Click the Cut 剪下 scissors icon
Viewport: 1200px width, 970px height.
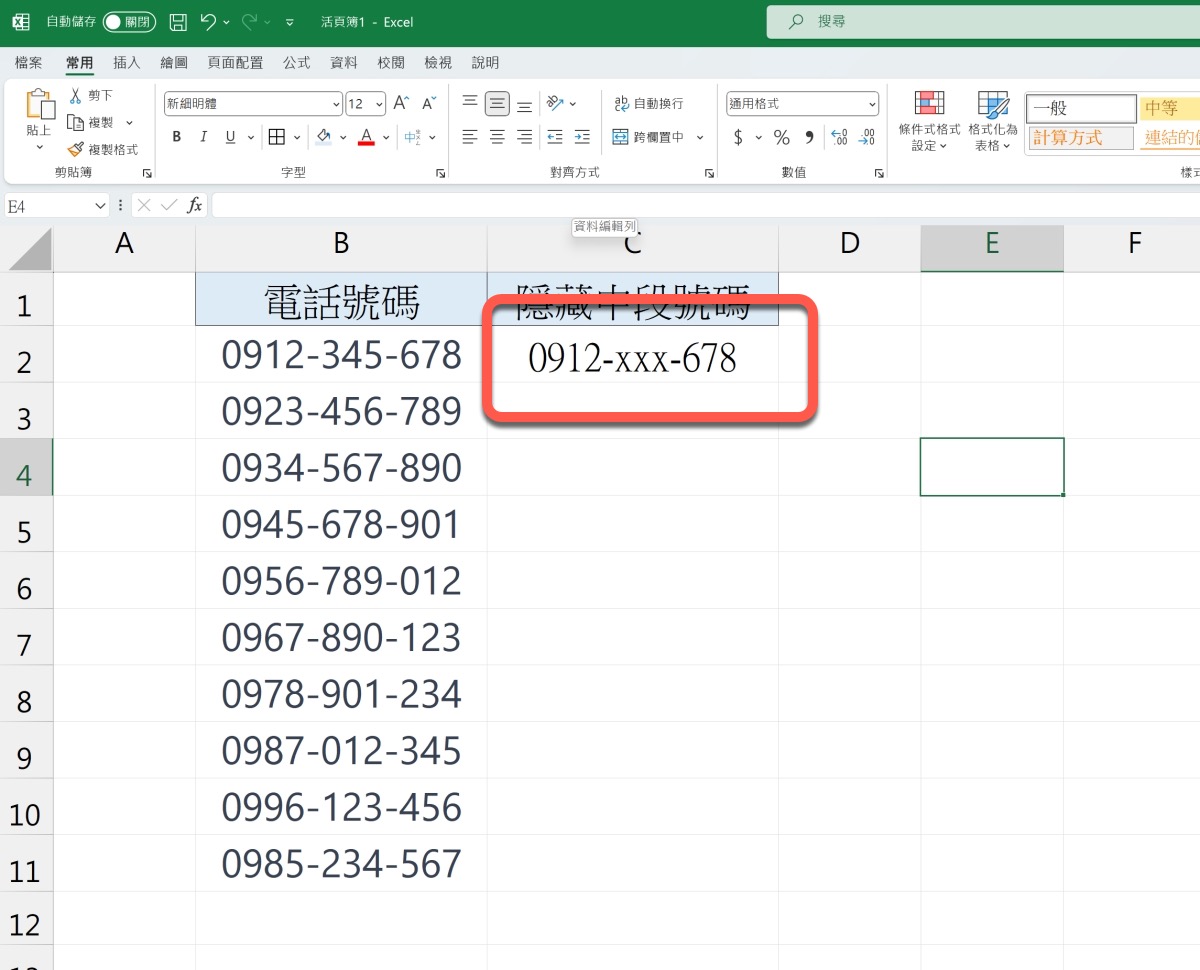tap(76, 95)
